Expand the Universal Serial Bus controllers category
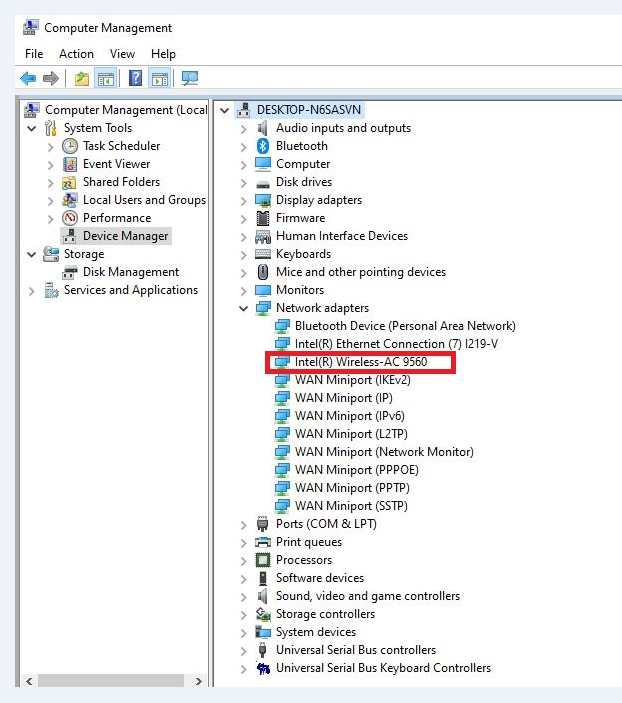This screenshot has height=703, width=622. coord(243,650)
